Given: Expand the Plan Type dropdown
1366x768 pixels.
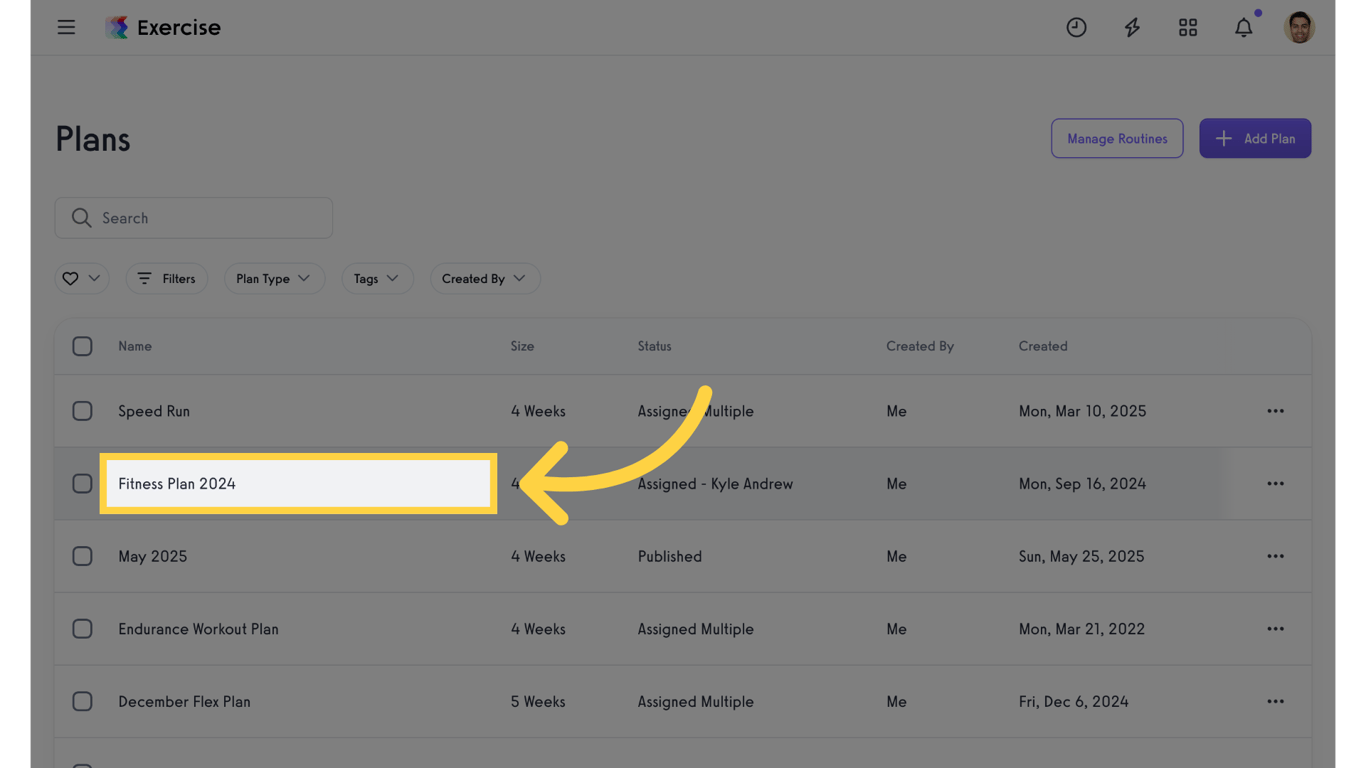Looking at the screenshot, I should (273, 279).
